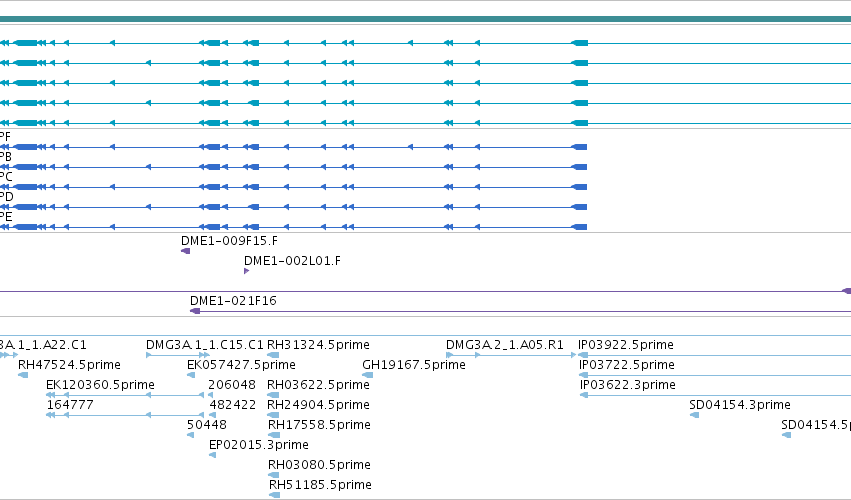
Task: Select the RH31324.5prime label
Action: click(x=319, y=345)
